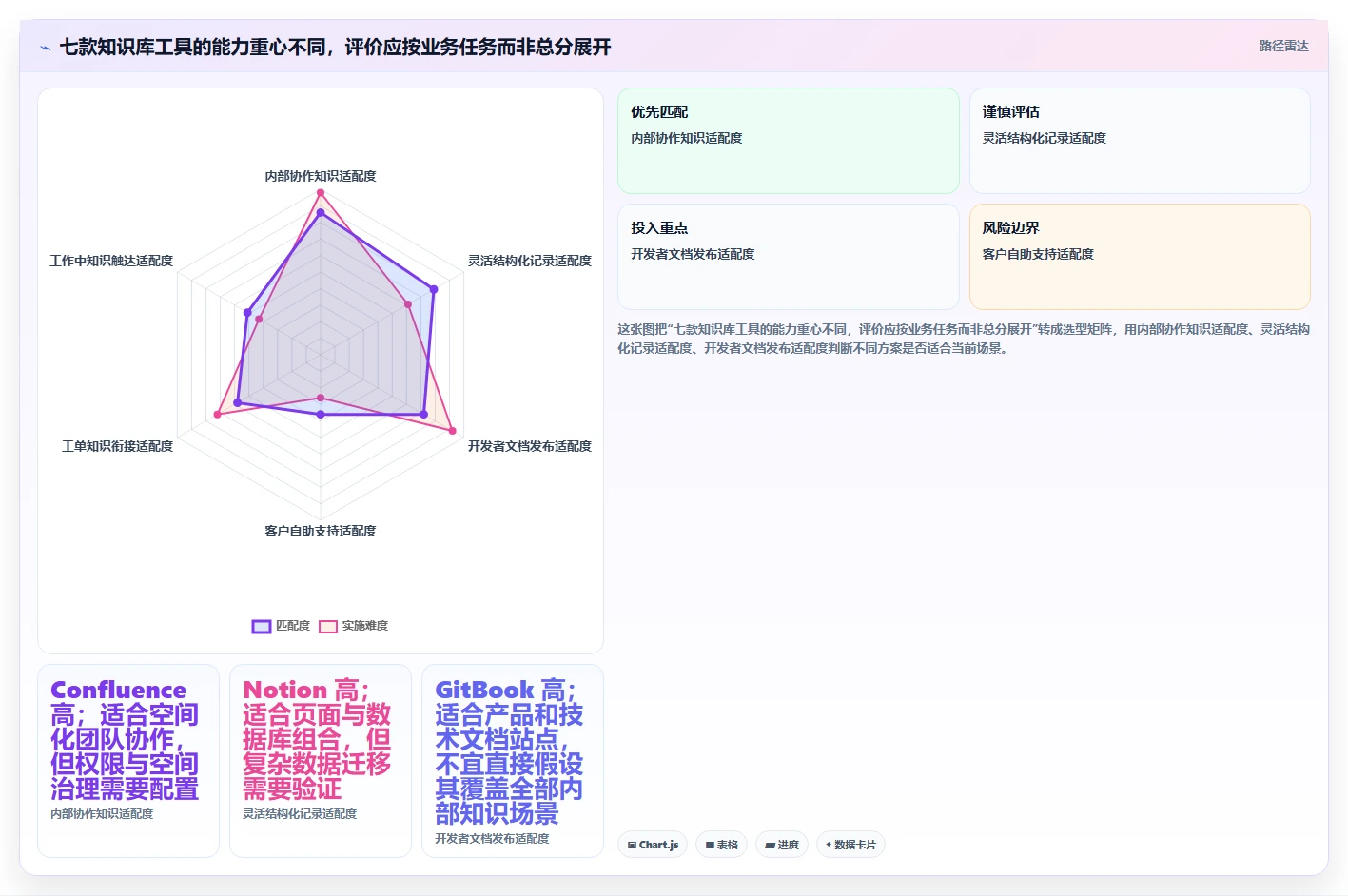Click the paragraph starting 这张图把
Image resolution: width=1348 pixels, height=896 pixels.
(x=964, y=339)
